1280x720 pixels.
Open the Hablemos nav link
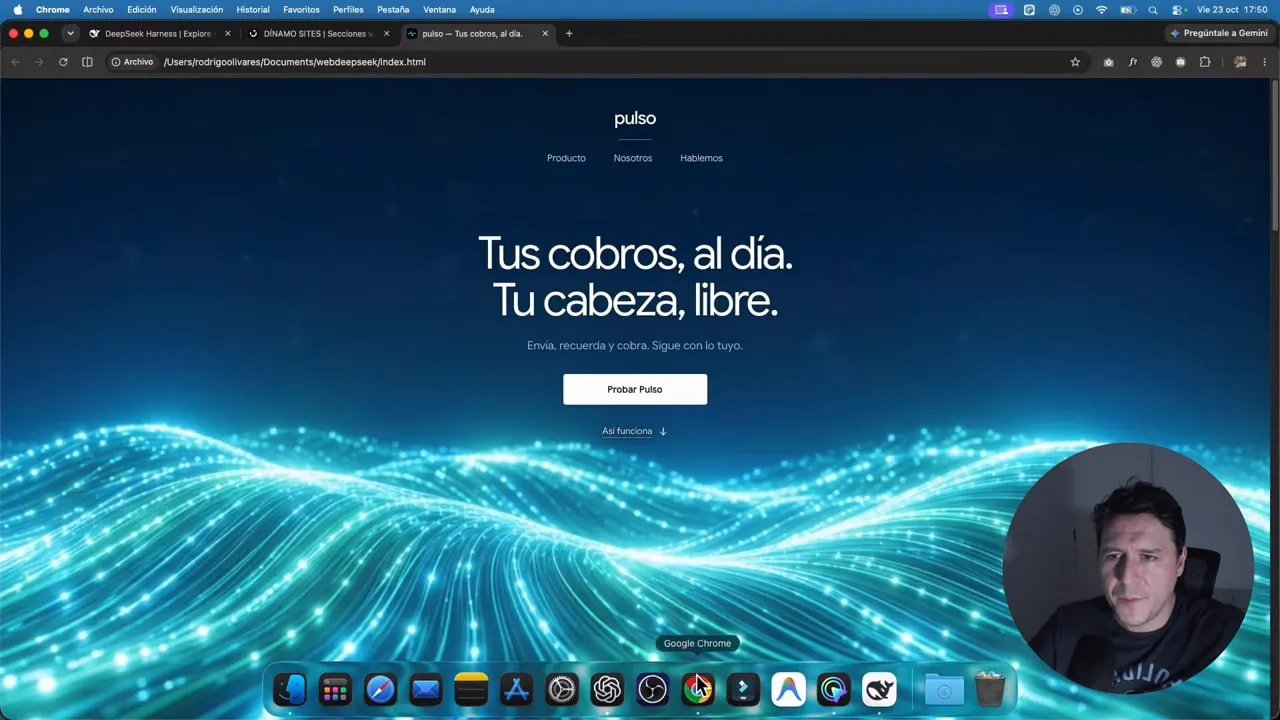(x=701, y=158)
